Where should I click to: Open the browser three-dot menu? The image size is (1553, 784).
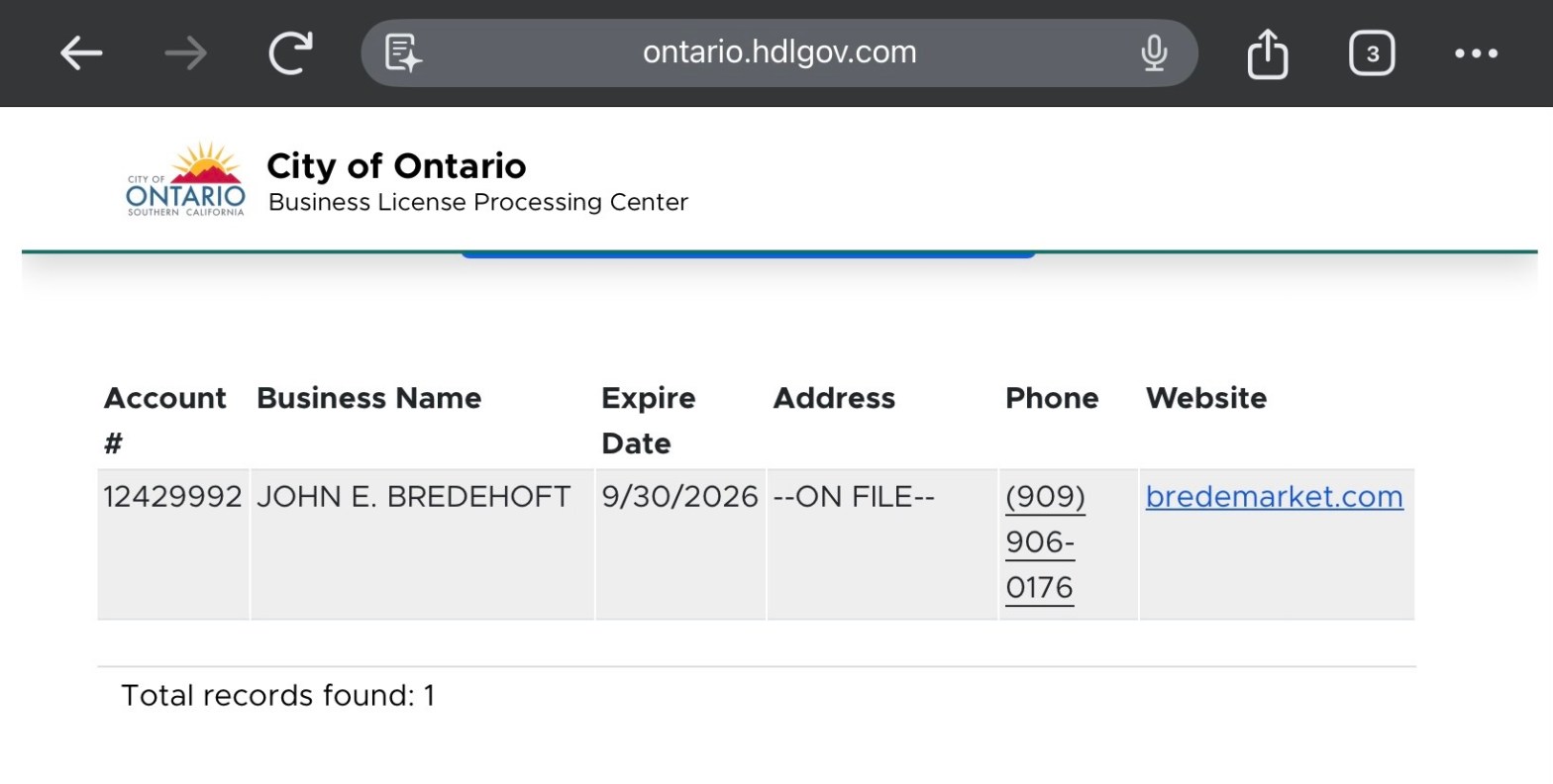pos(1476,53)
